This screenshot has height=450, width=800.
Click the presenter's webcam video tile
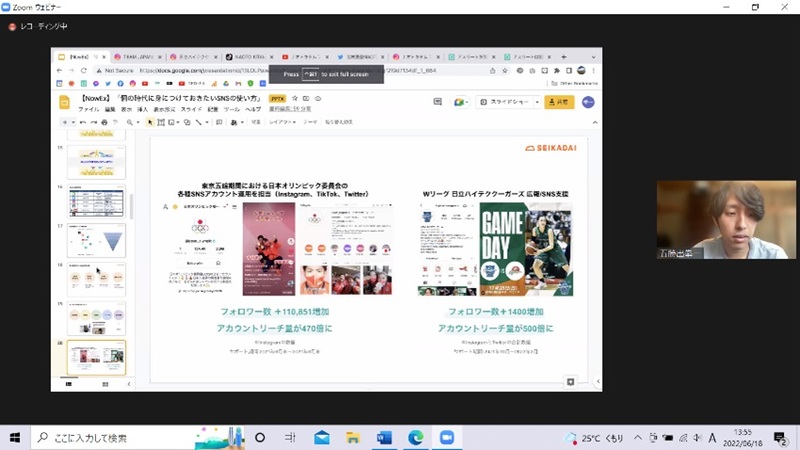pyautogui.click(x=726, y=219)
